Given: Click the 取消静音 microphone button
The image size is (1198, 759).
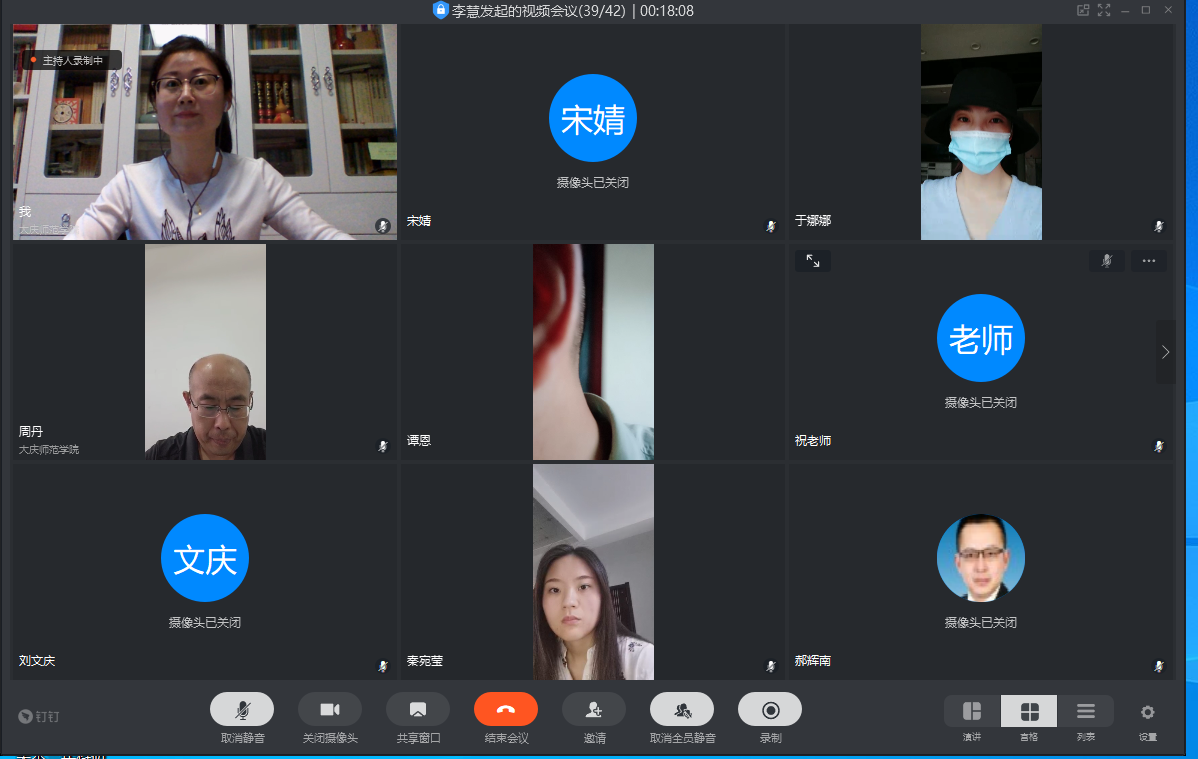Looking at the screenshot, I should (x=242, y=709).
